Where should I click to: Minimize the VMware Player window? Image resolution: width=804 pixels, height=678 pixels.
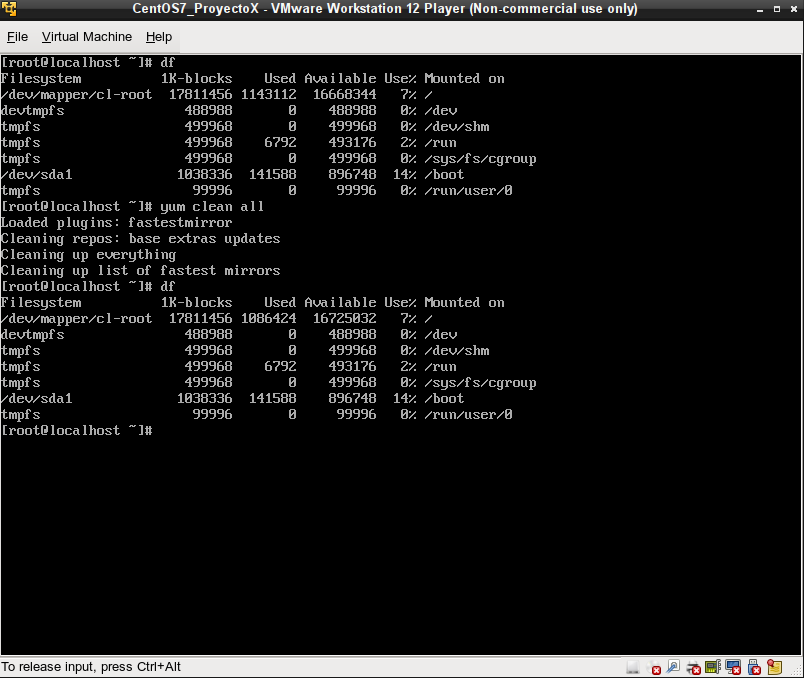(760, 9)
